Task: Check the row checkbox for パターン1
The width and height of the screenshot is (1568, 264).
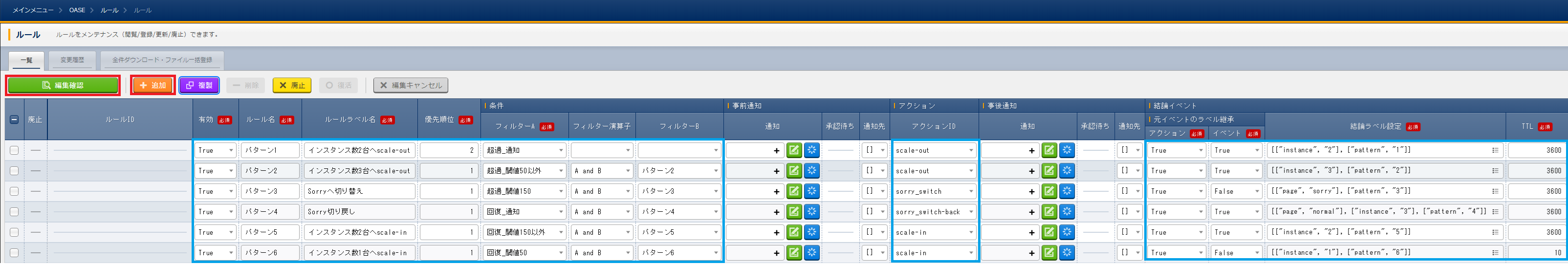Action: click(14, 150)
